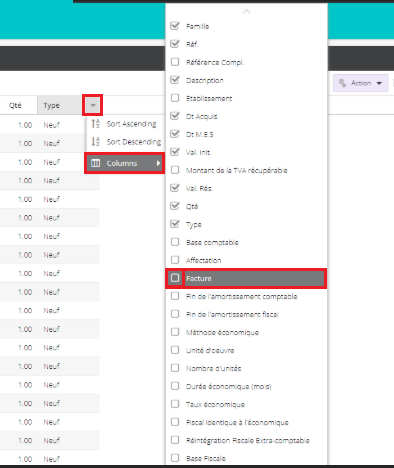394x468 pixels.
Task: Select the Affectation label in column list
Action: [x=203, y=260]
